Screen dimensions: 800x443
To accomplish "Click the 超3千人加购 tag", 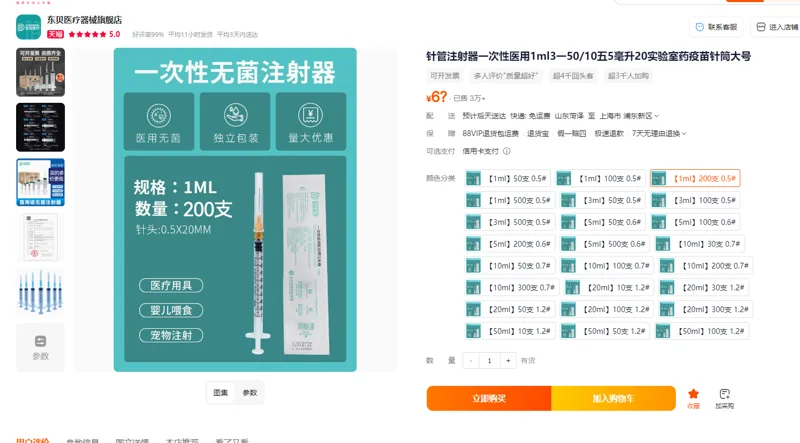I will 628,76.
